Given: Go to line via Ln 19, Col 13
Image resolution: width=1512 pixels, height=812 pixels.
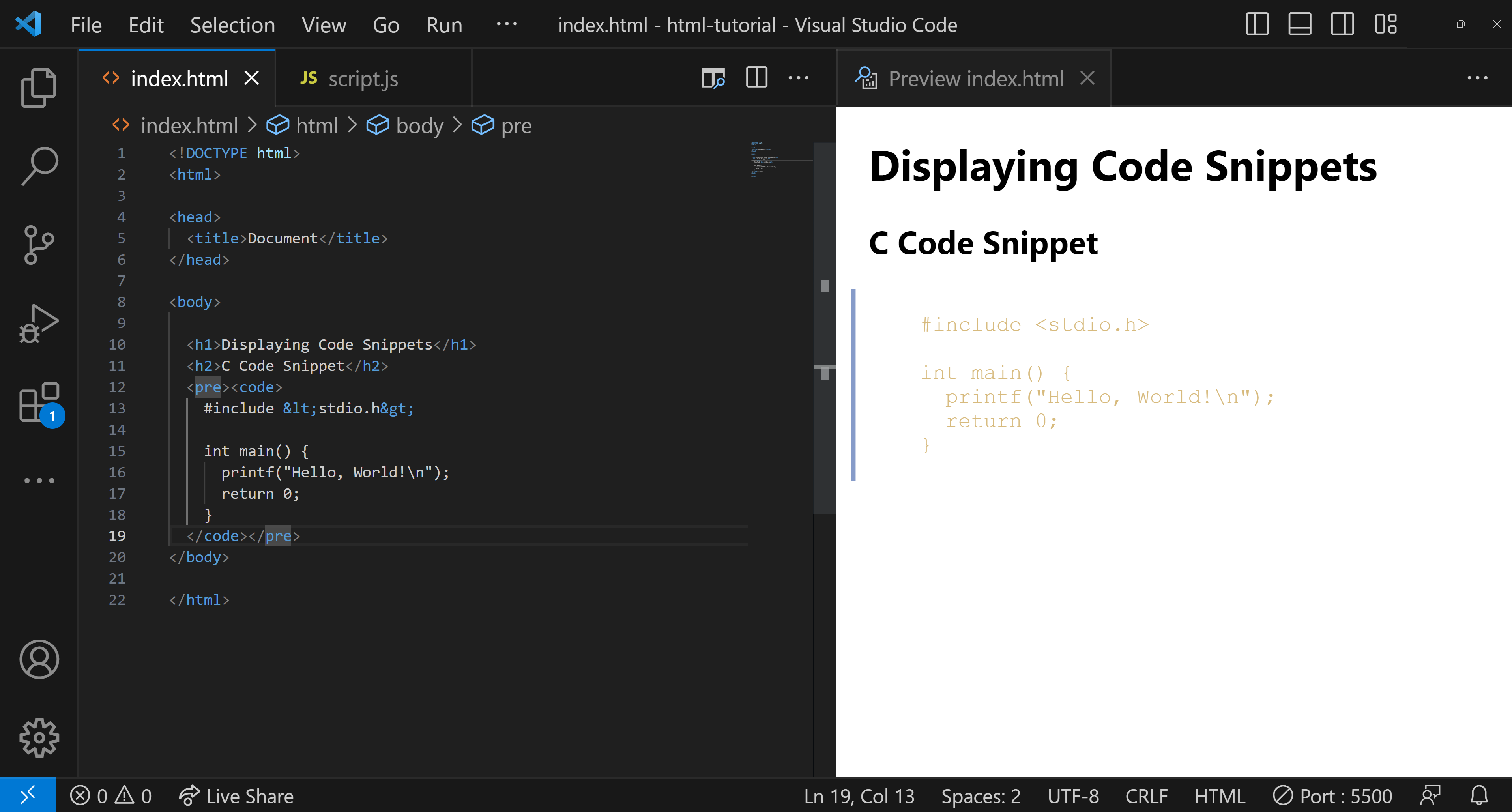Looking at the screenshot, I should (859, 796).
